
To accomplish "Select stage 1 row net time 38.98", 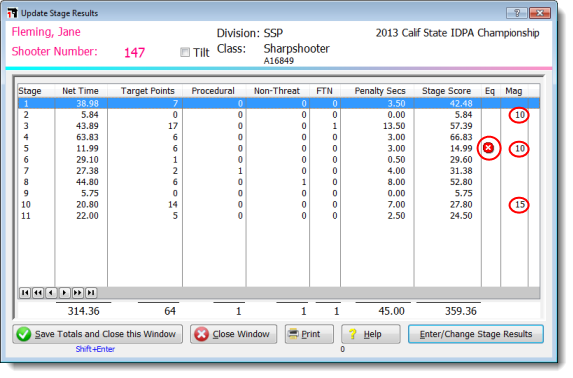I will coord(87,103).
